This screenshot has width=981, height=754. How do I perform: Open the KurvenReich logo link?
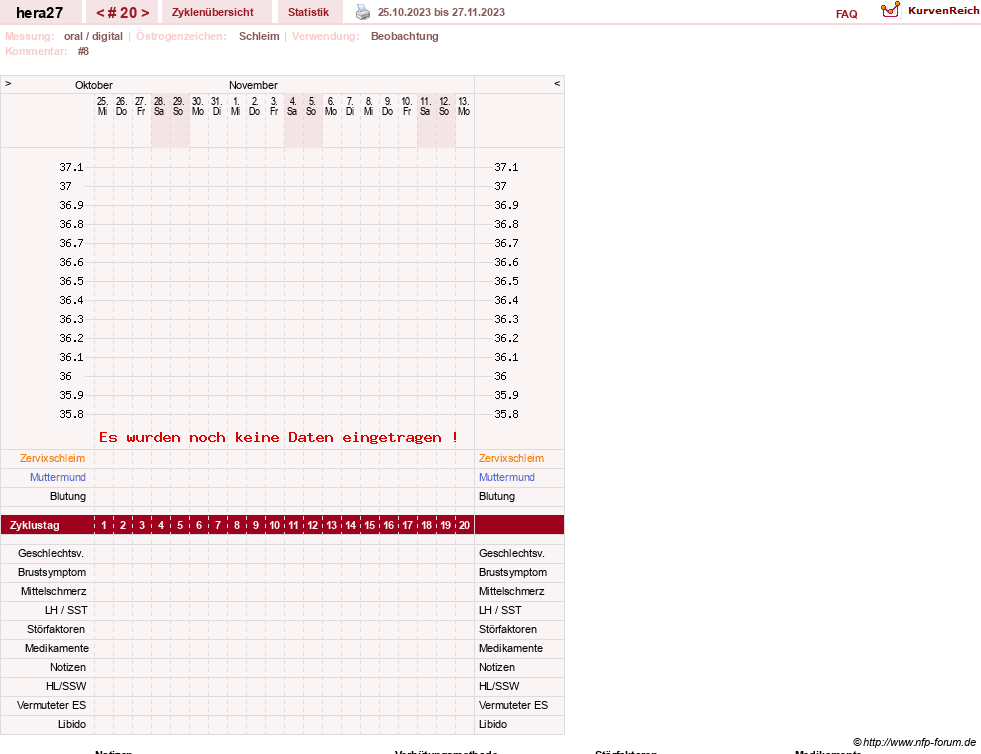pos(930,11)
